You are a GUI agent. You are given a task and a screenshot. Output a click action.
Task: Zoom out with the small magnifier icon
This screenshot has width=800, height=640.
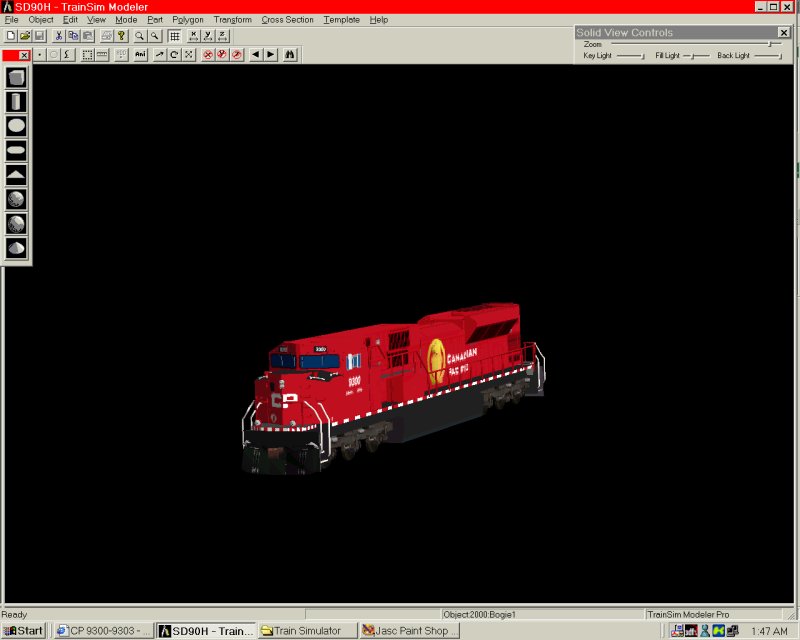coord(154,36)
